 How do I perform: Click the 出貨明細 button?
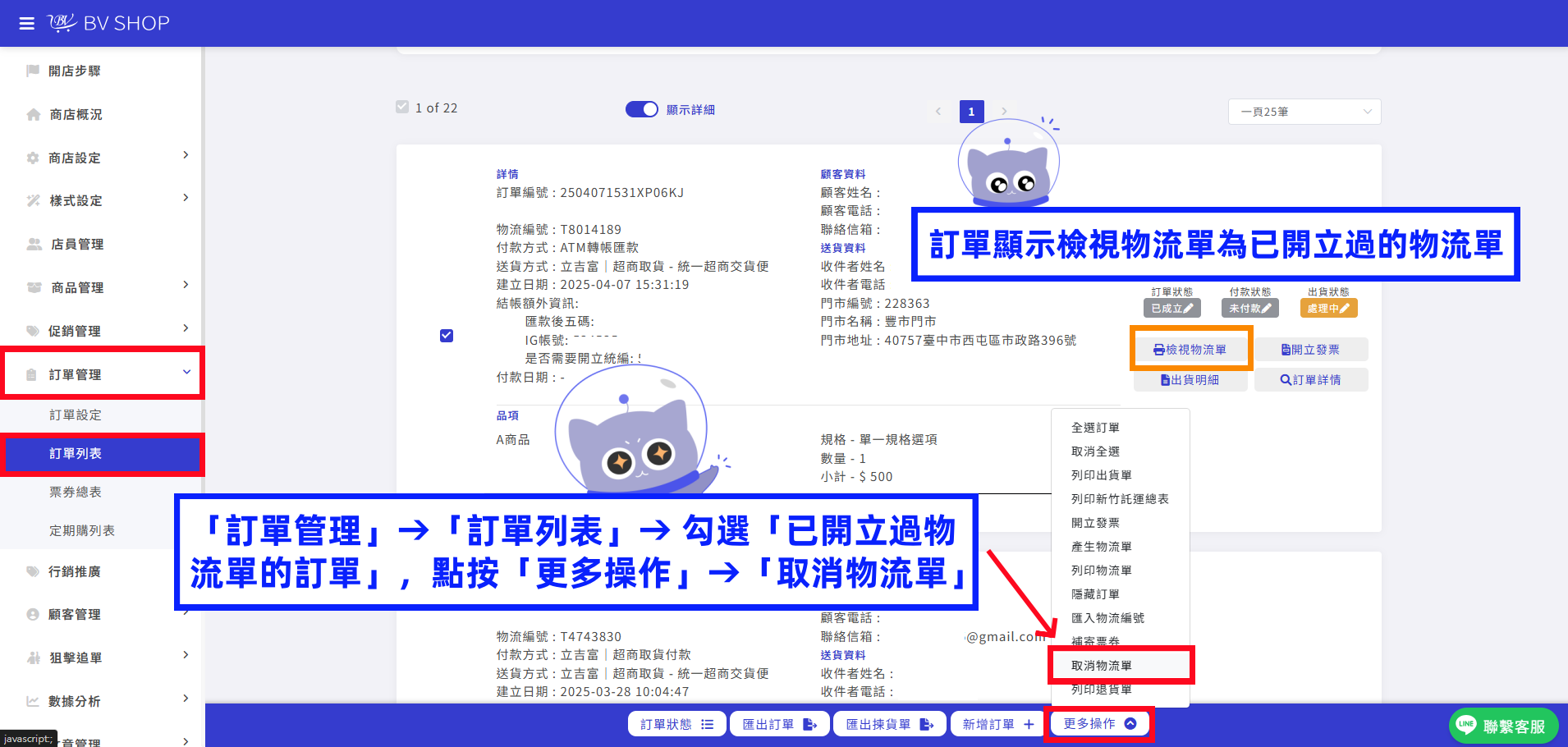pyautogui.click(x=1190, y=380)
